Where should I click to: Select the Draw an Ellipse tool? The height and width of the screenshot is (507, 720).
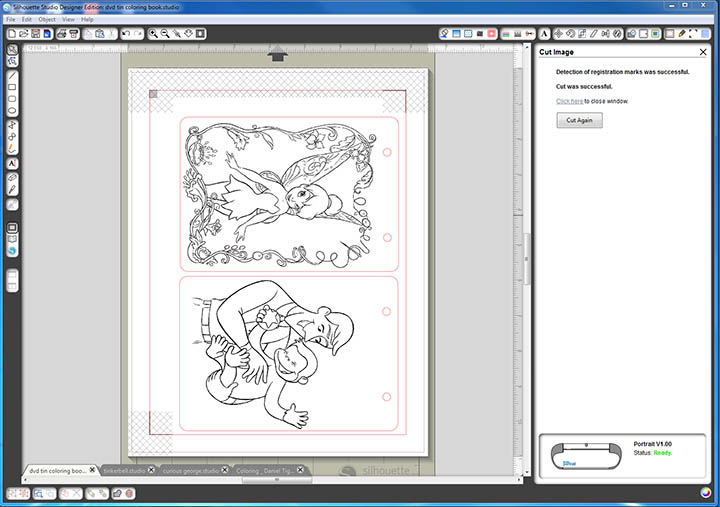[12, 111]
